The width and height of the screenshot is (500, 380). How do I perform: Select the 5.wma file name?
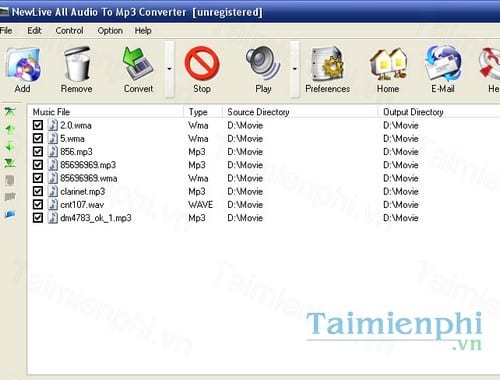pyautogui.click(x=72, y=138)
